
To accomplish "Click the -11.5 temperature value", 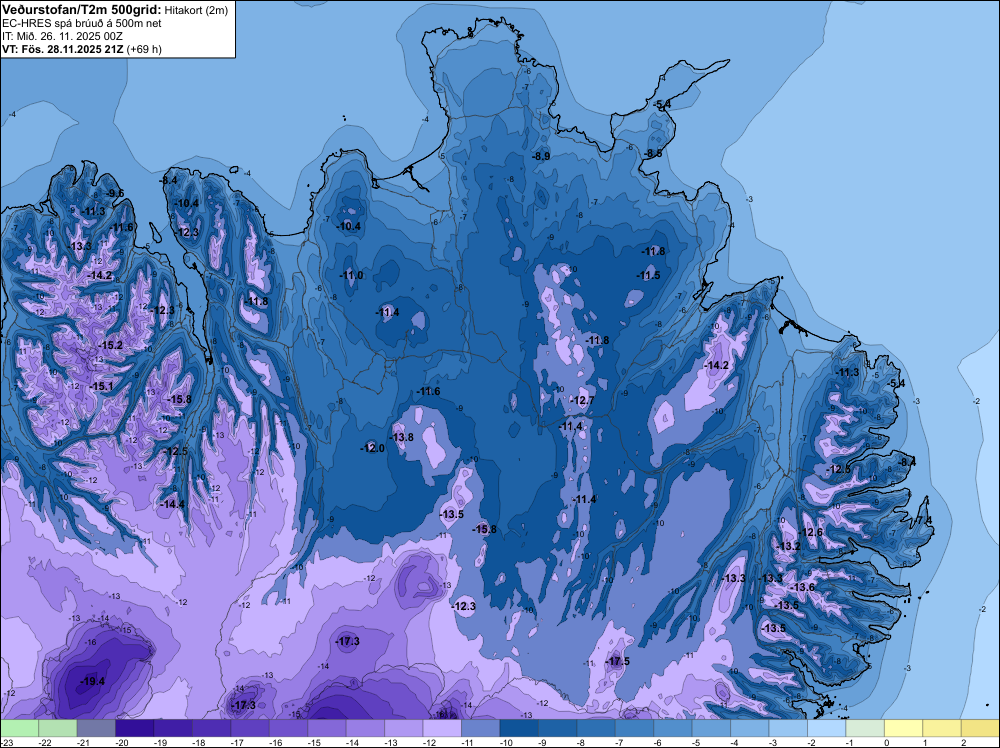I will point(649,275).
